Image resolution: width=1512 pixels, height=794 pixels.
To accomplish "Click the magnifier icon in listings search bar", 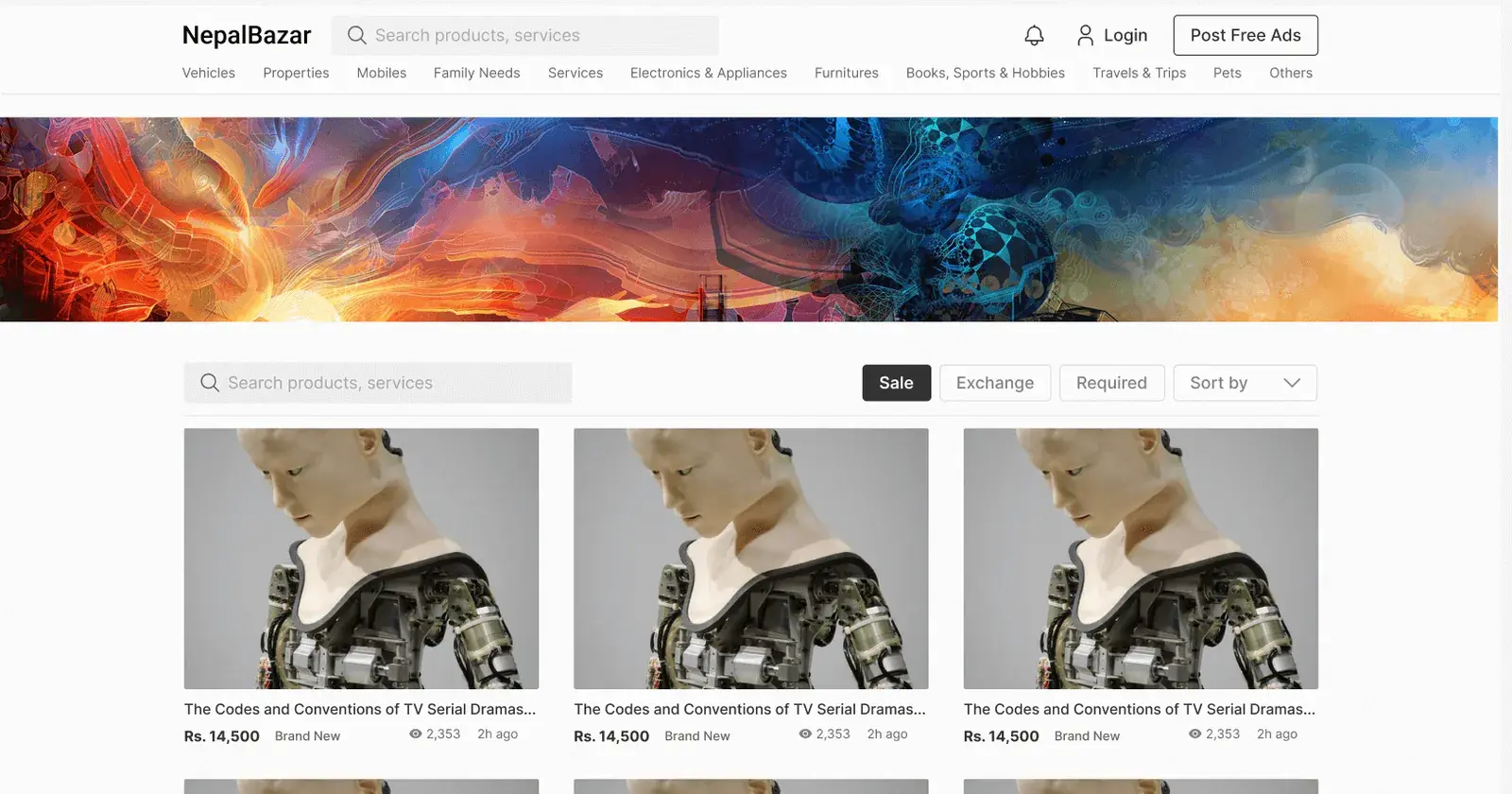I will pyautogui.click(x=210, y=383).
